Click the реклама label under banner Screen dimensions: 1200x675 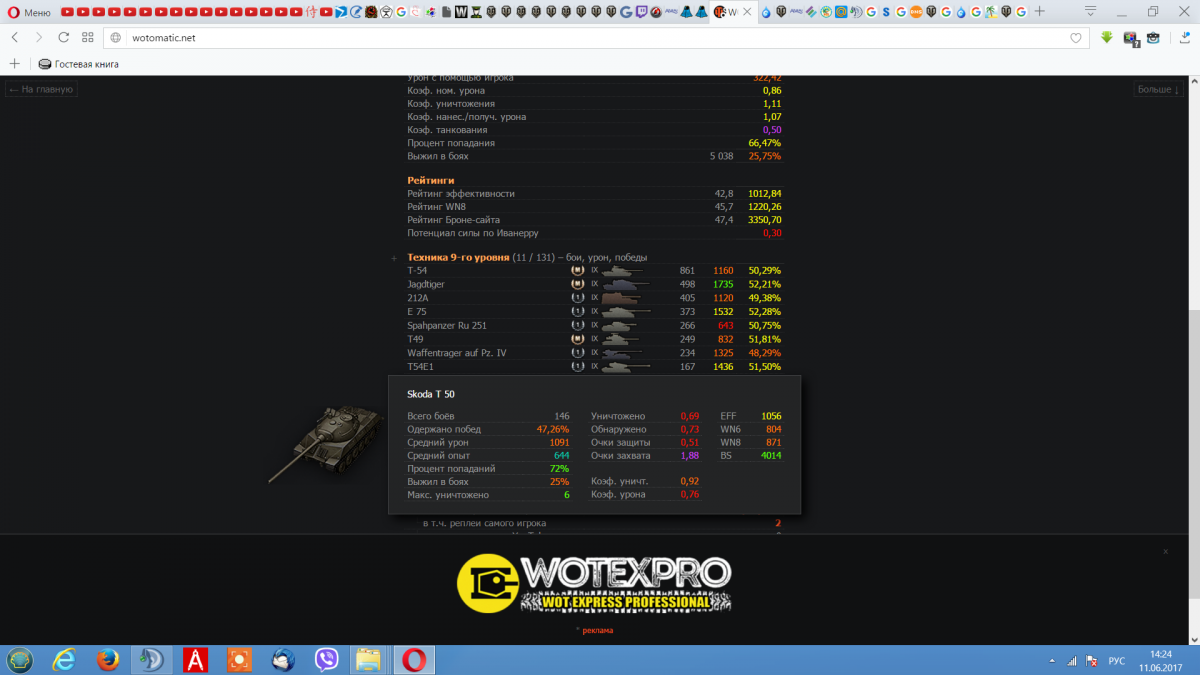[x=597, y=630]
